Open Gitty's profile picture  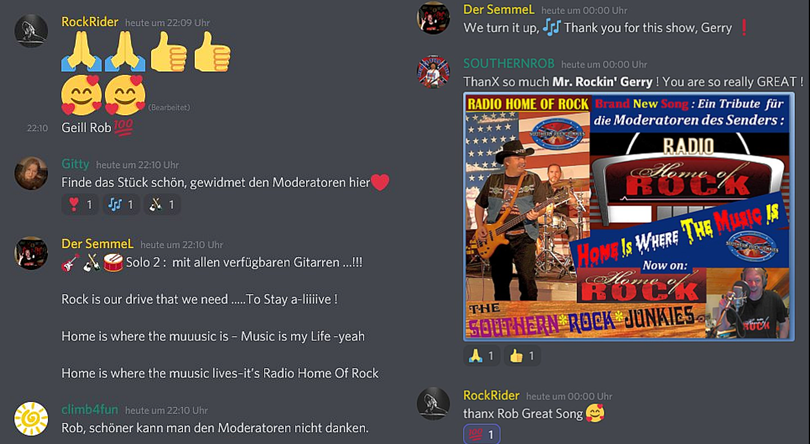pyautogui.click(x=31, y=173)
